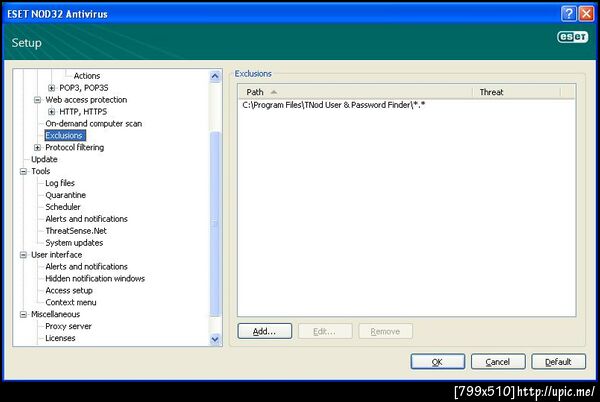Select Tools in the tree
Image resolution: width=600 pixels, height=402 pixels.
point(41,171)
